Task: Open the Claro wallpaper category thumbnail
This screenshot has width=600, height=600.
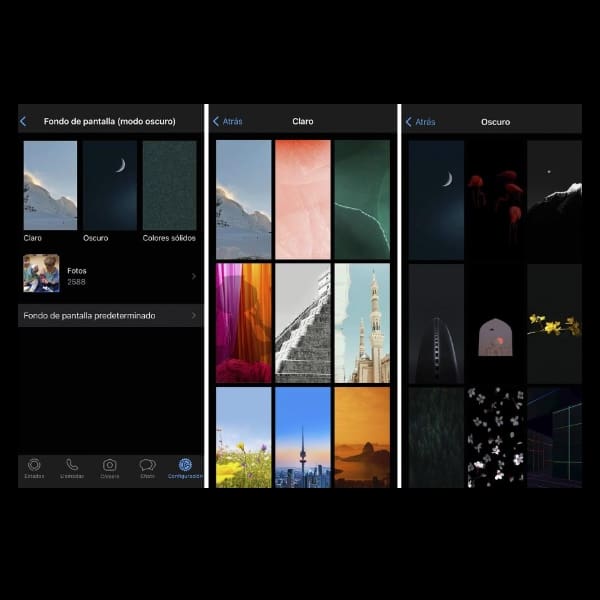Action: (50, 185)
